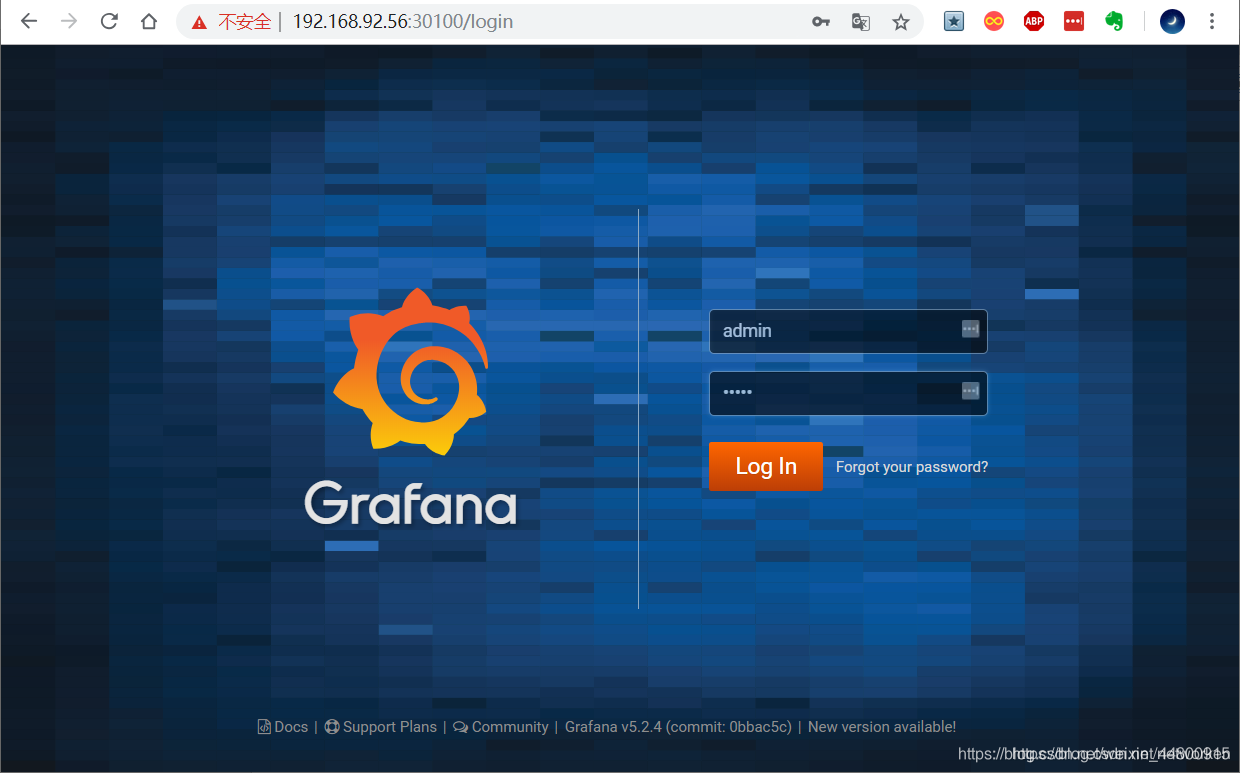Click the Grafana v5.2.4 version link
This screenshot has width=1240, height=773.
point(678,727)
